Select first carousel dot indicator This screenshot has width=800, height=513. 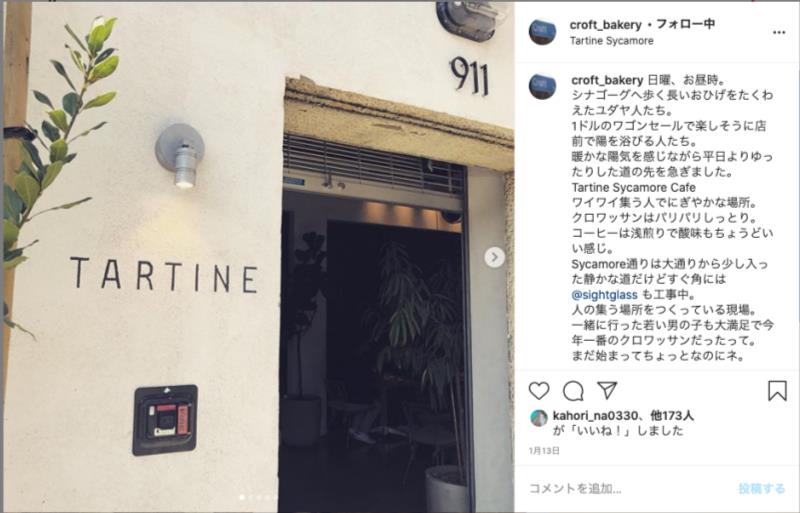pos(242,497)
